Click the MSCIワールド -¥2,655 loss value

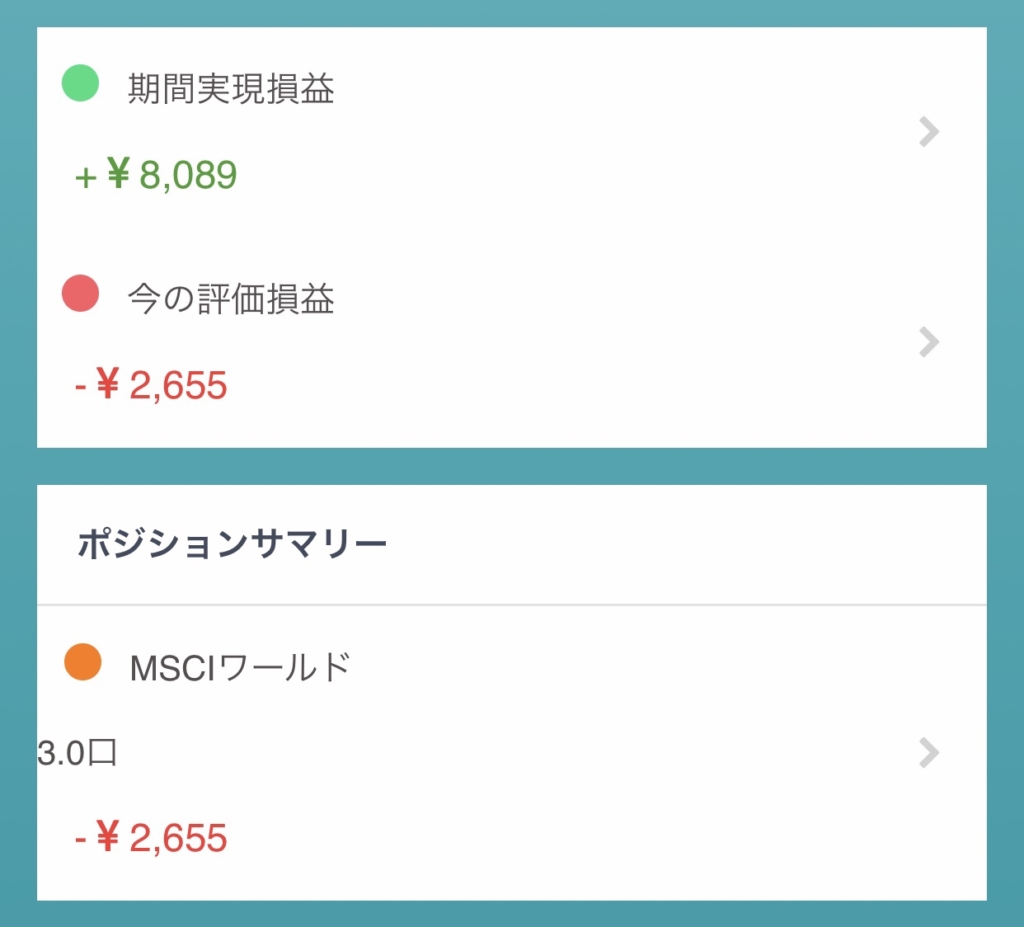151,837
